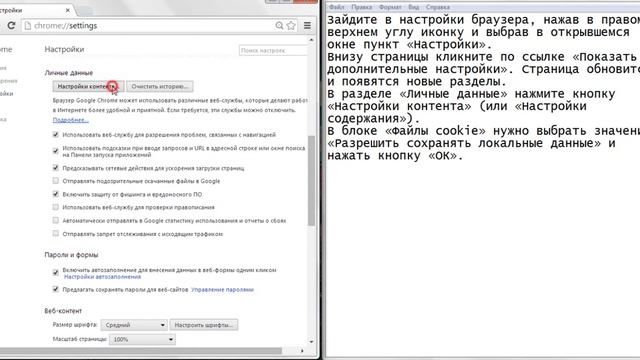Toggle phishing and malware protection checkbox
This screenshot has height=360, width=640.
(56, 194)
